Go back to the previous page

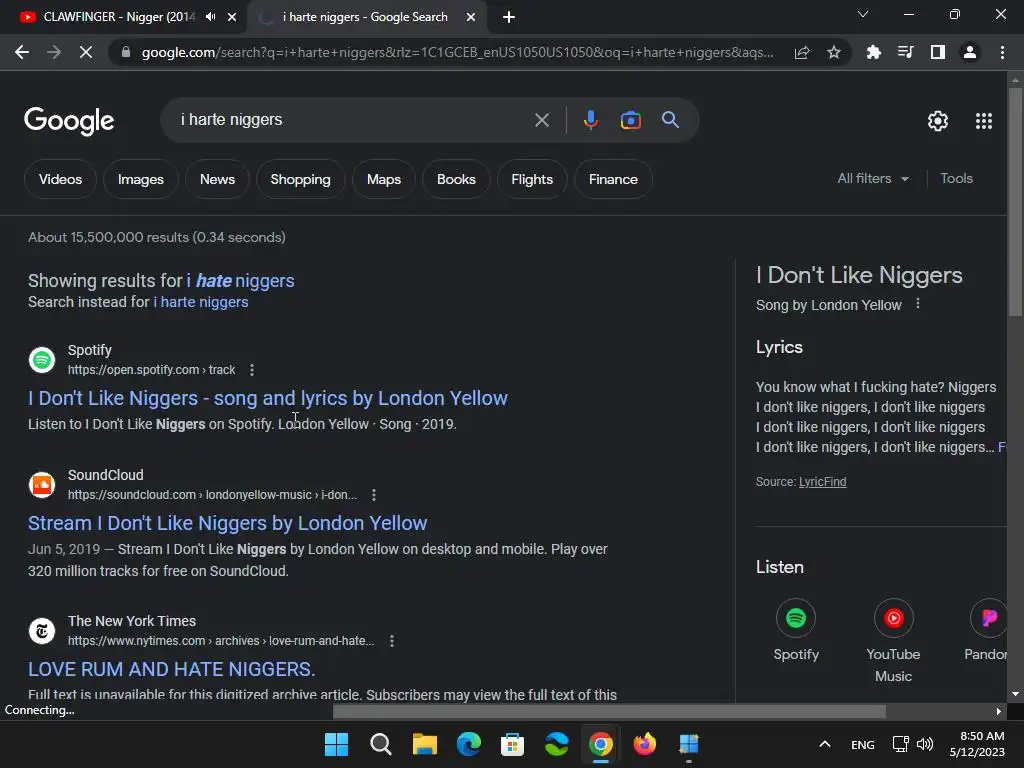[x=22, y=52]
